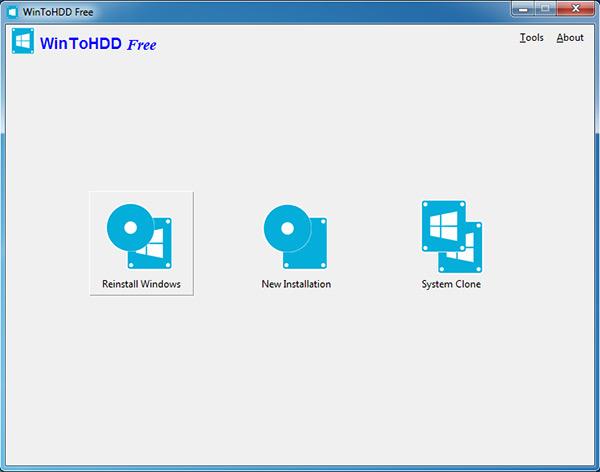
Task: Click the New Installation label text
Action: 296,284
